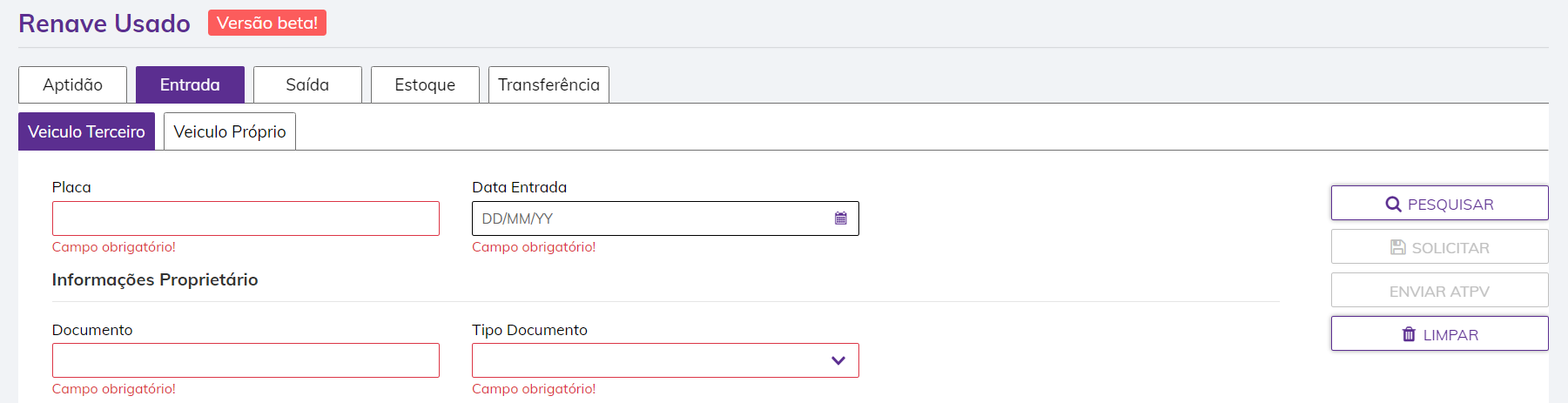Click the LIMPAR button label
The width and height of the screenshot is (1568, 403).
click(1450, 335)
